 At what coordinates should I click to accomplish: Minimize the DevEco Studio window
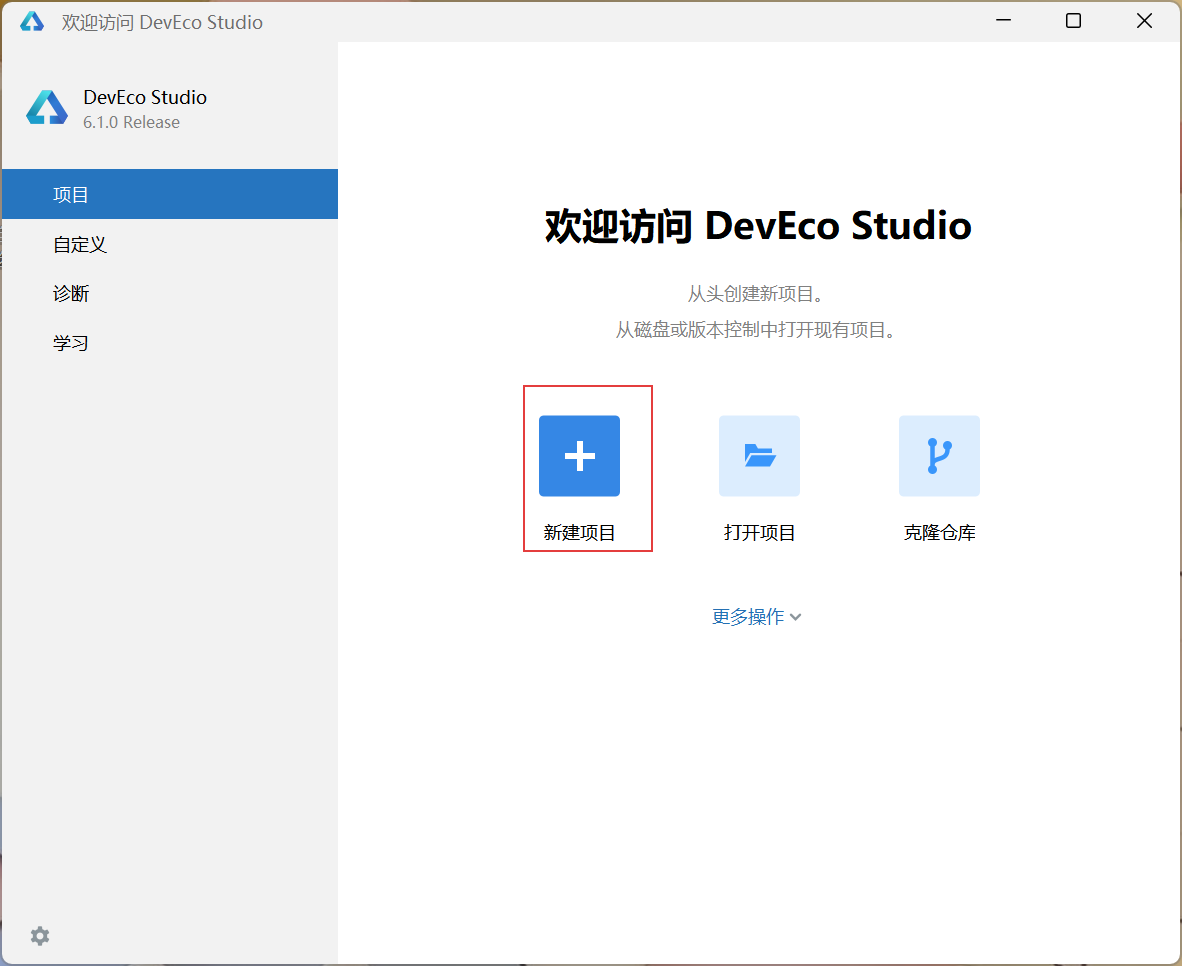click(1003, 21)
